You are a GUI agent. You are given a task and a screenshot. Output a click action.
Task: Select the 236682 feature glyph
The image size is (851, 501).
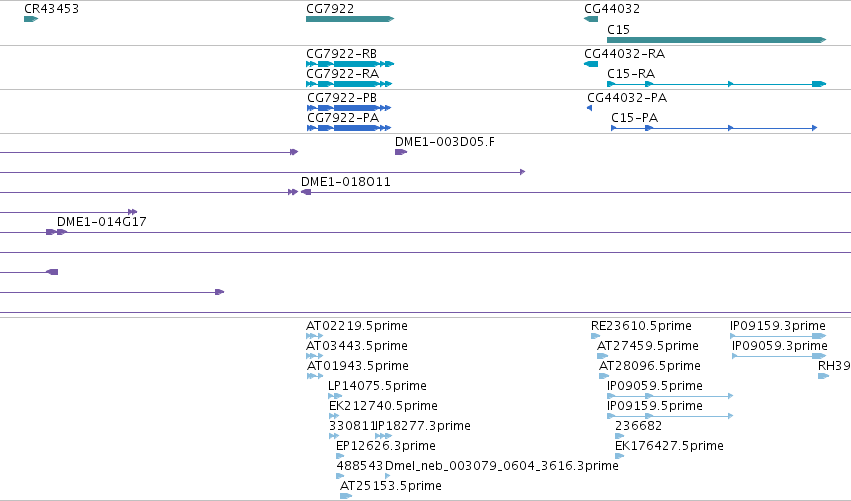click(x=619, y=436)
